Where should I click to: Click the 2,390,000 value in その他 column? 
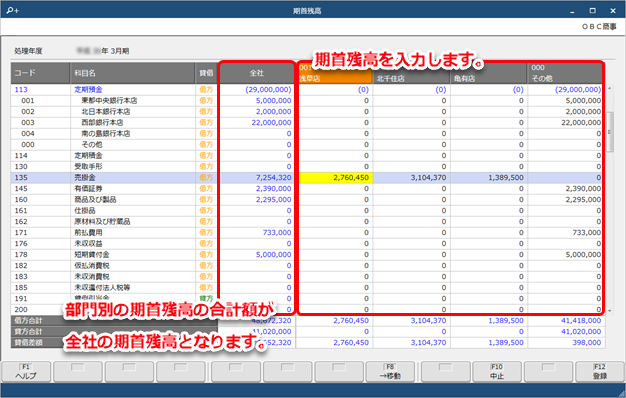click(583, 188)
